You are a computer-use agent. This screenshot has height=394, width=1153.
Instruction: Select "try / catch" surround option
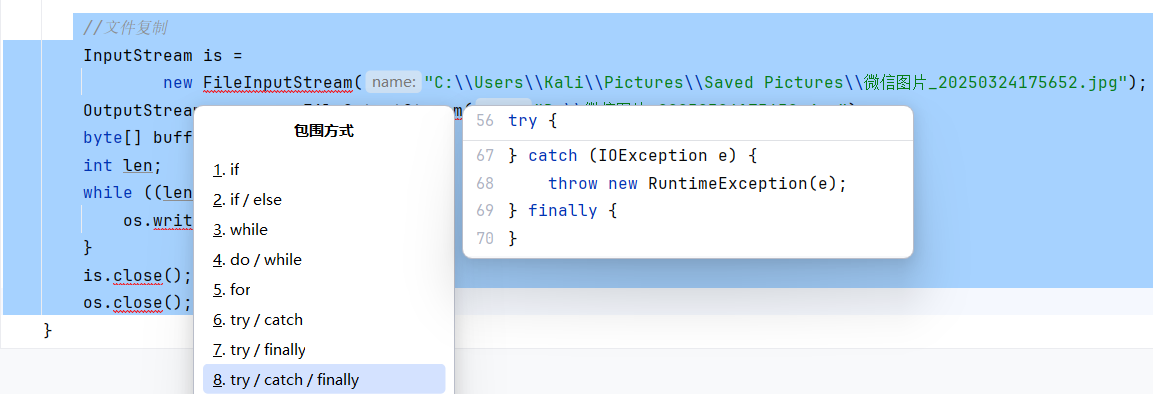click(x=324, y=320)
